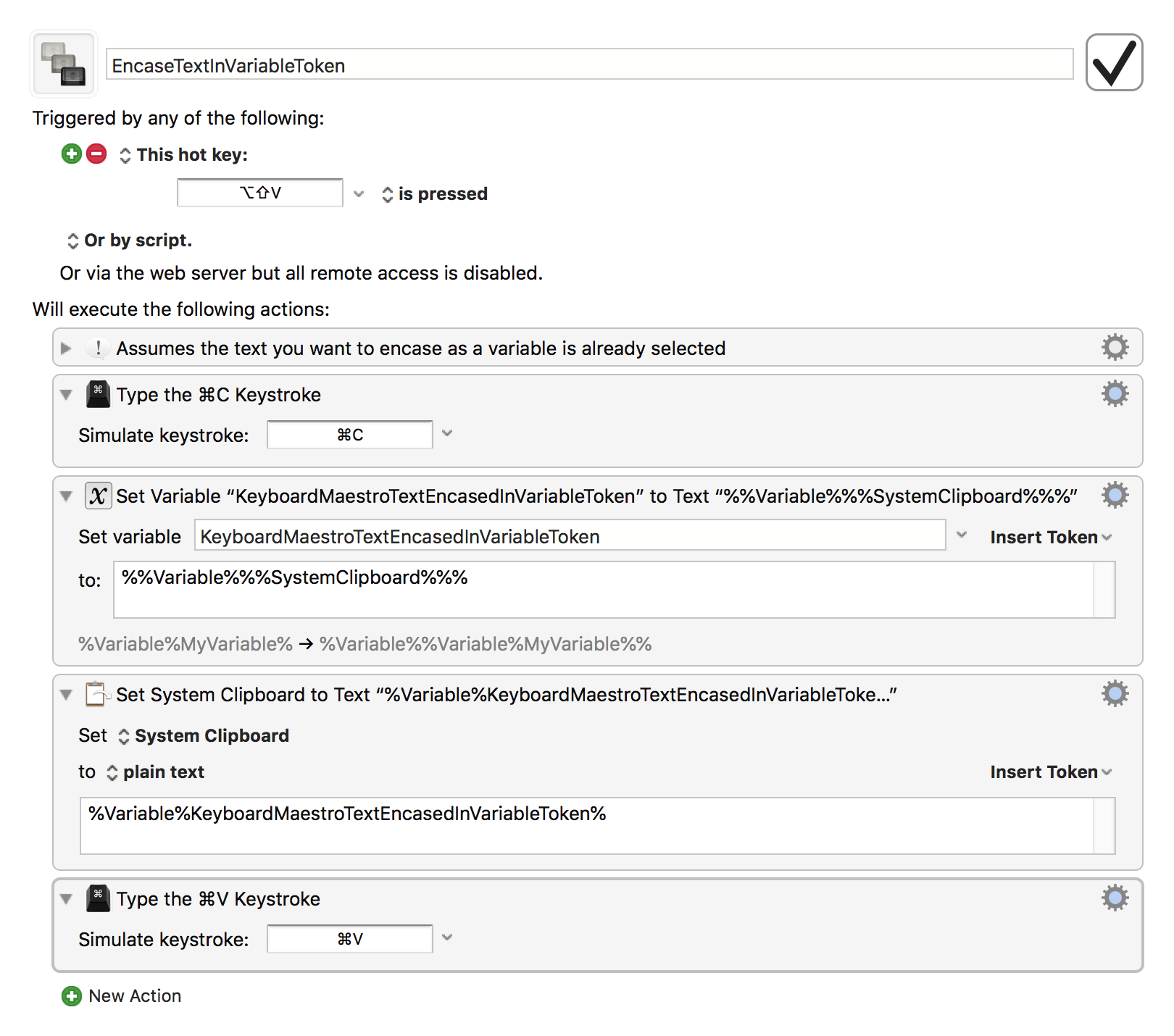This screenshot has height=1036, width=1174.
Task: Click New Action button
Action: point(121,995)
